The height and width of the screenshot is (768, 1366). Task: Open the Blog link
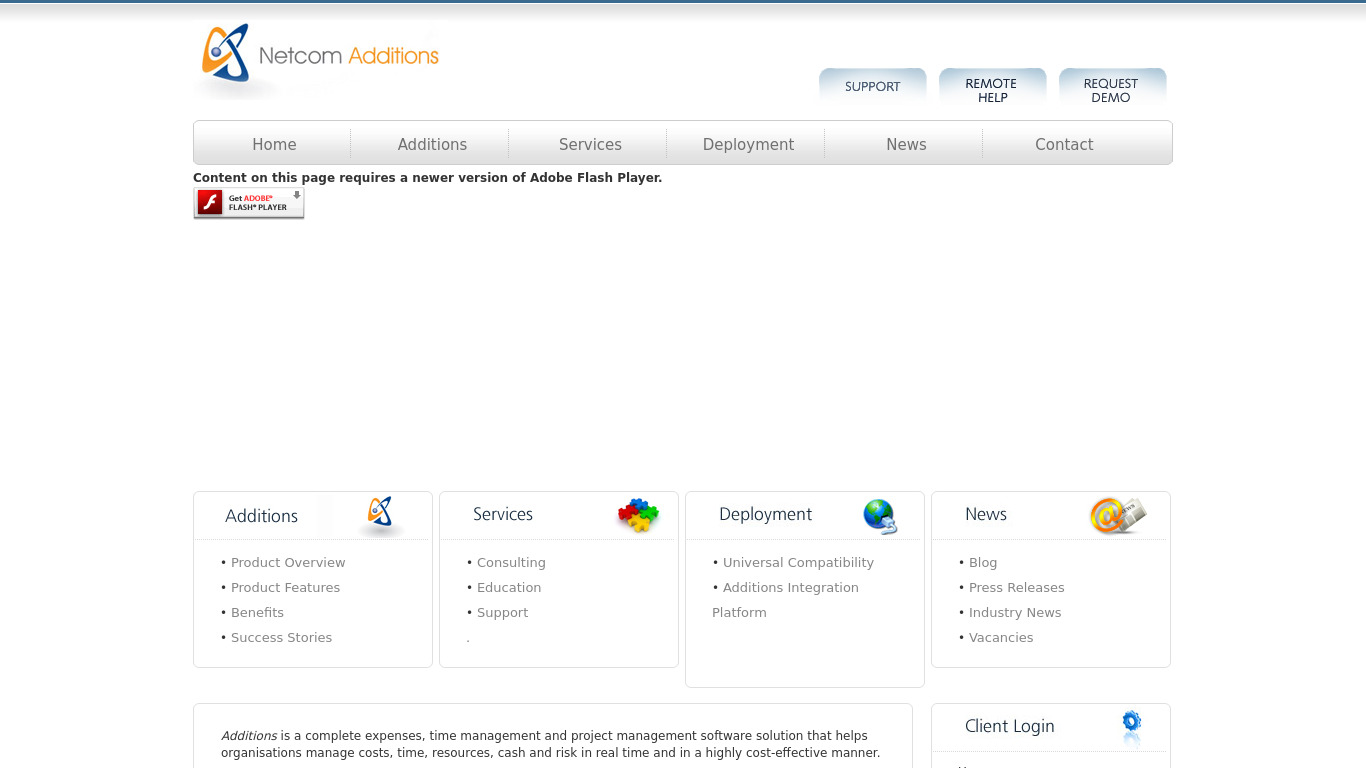point(983,562)
